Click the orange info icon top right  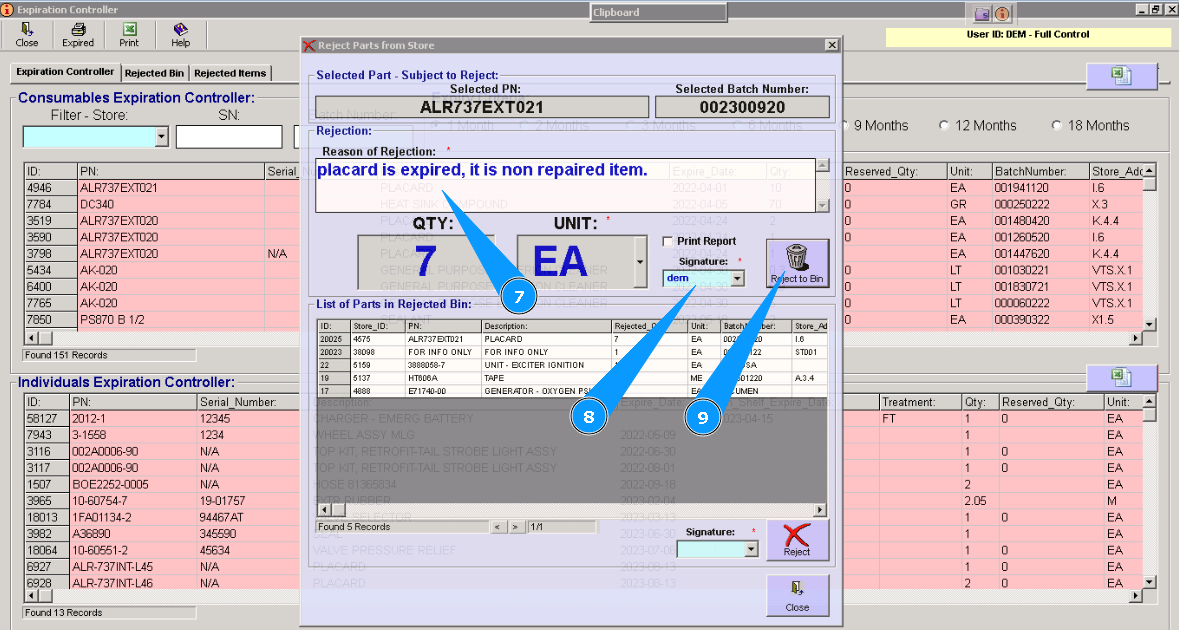[1002, 14]
